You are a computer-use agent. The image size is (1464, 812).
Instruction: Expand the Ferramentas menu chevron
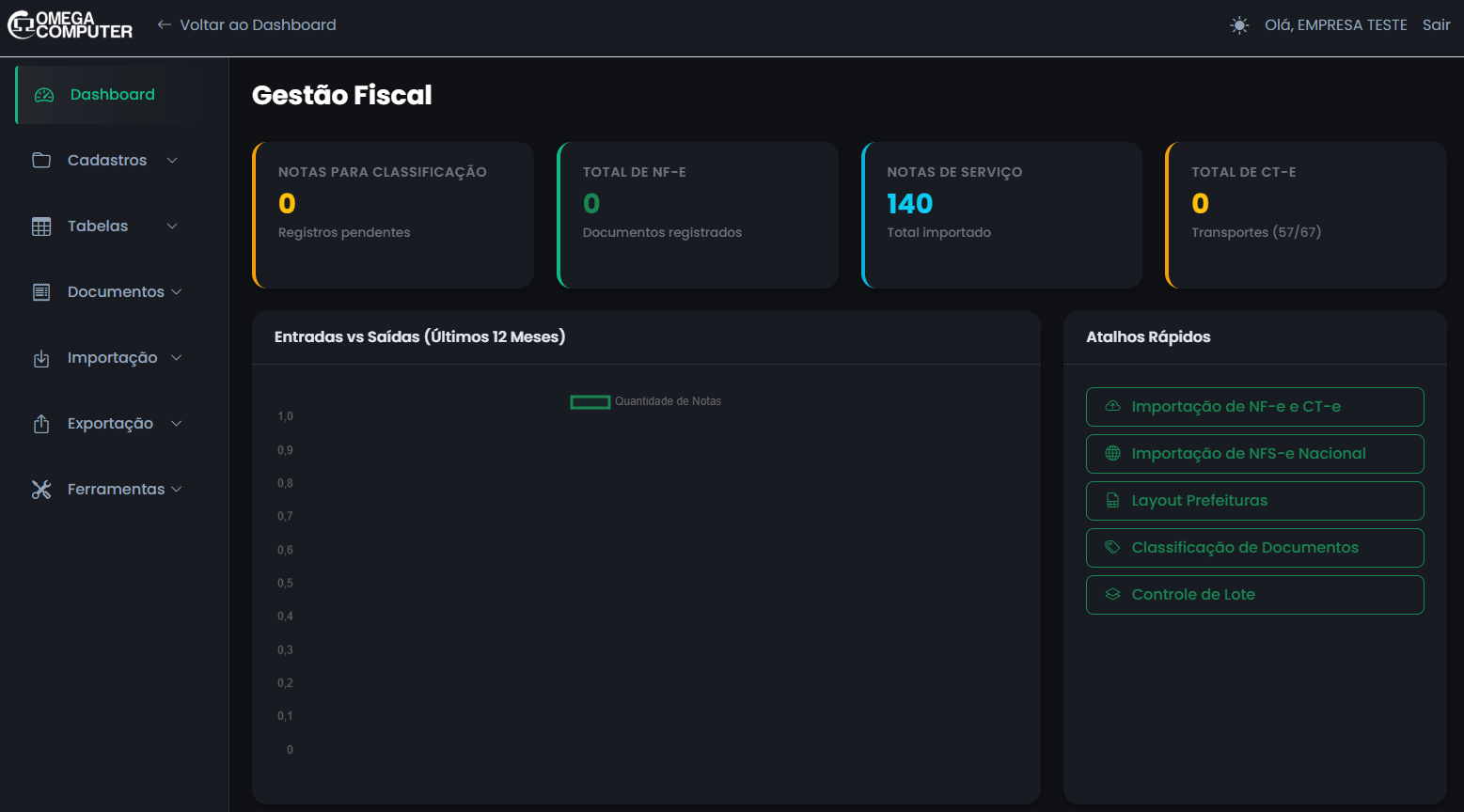point(177,490)
